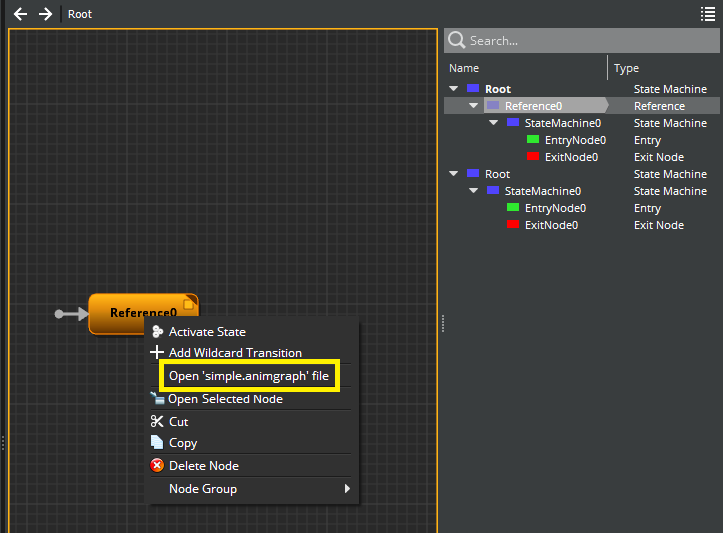The width and height of the screenshot is (723, 533).
Task: Collapse the first Root tree item
Action: (455, 89)
